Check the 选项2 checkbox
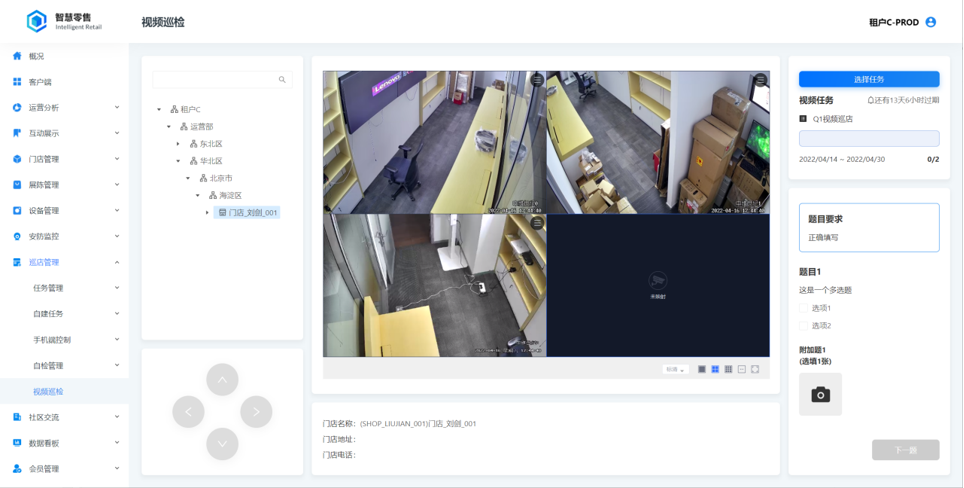This screenshot has height=488, width=964. 803,326
